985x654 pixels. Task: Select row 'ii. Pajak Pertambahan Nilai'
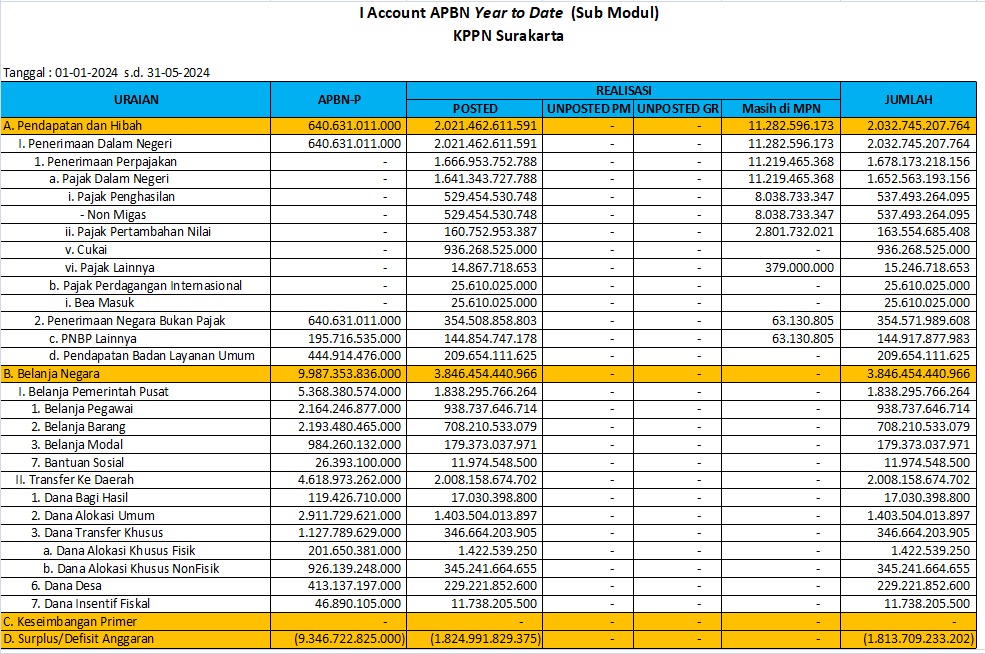[489, 232]
